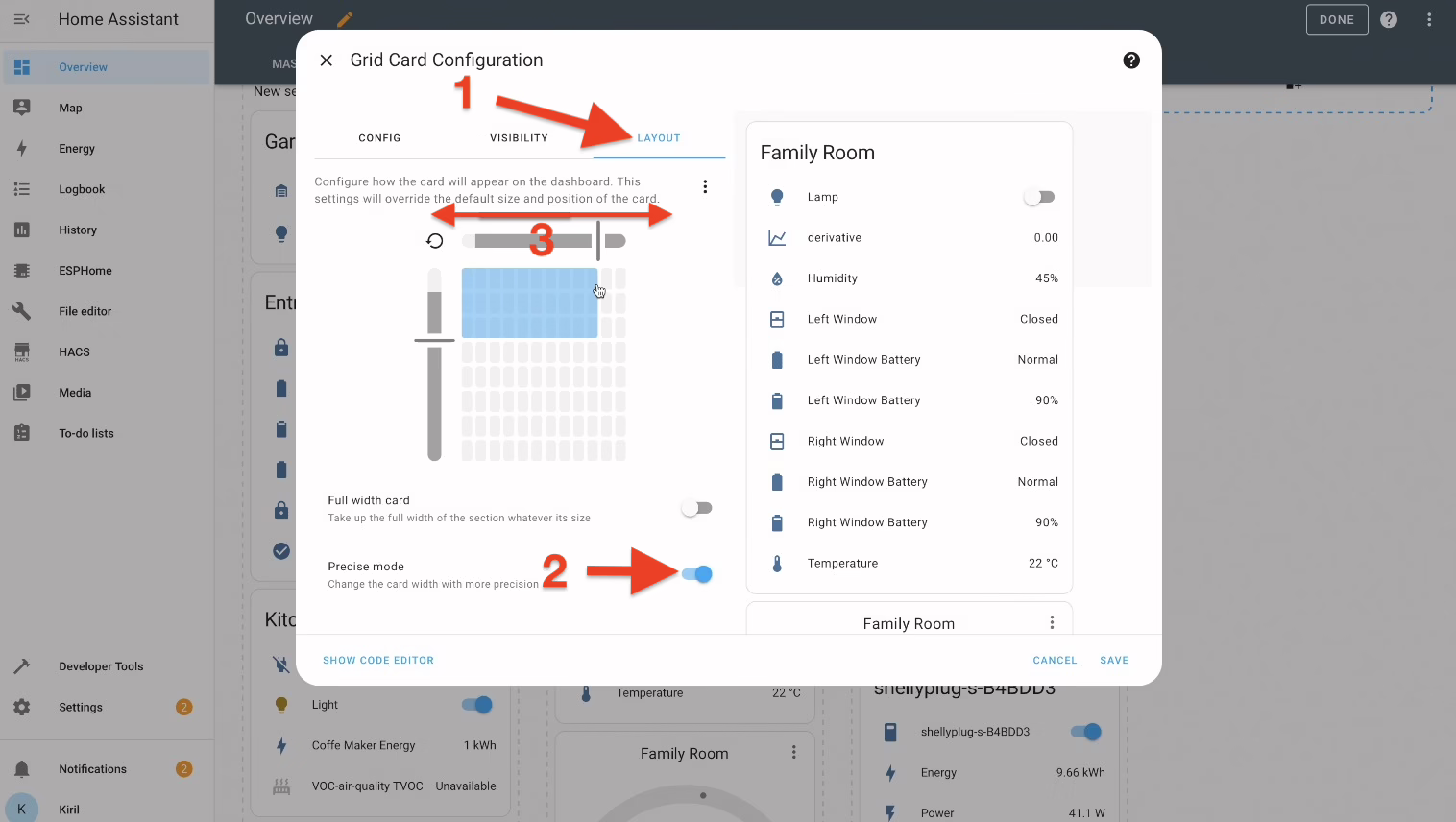Open the Kiril user profile avatar

click(22, 809)
